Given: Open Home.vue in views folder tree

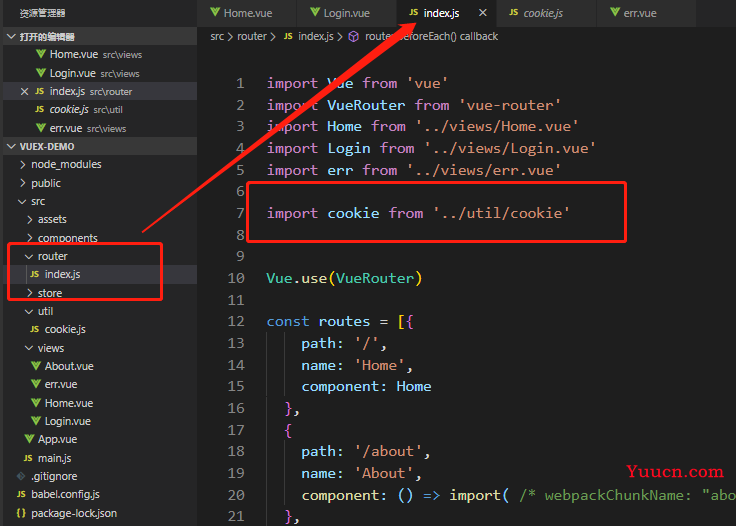Looking at the screenshot, I should pyautogui.click(x=100, y=403).
